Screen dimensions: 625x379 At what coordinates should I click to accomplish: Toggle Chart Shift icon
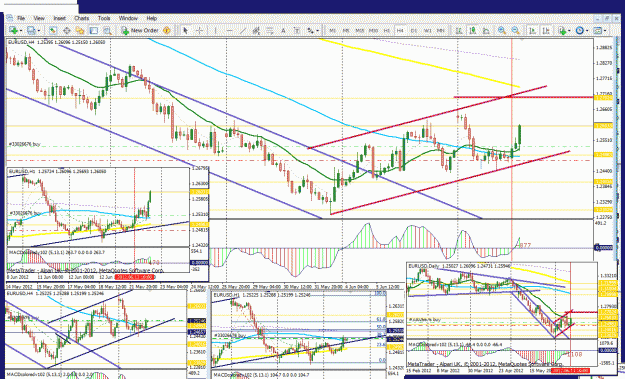click(x=546, y=30)
